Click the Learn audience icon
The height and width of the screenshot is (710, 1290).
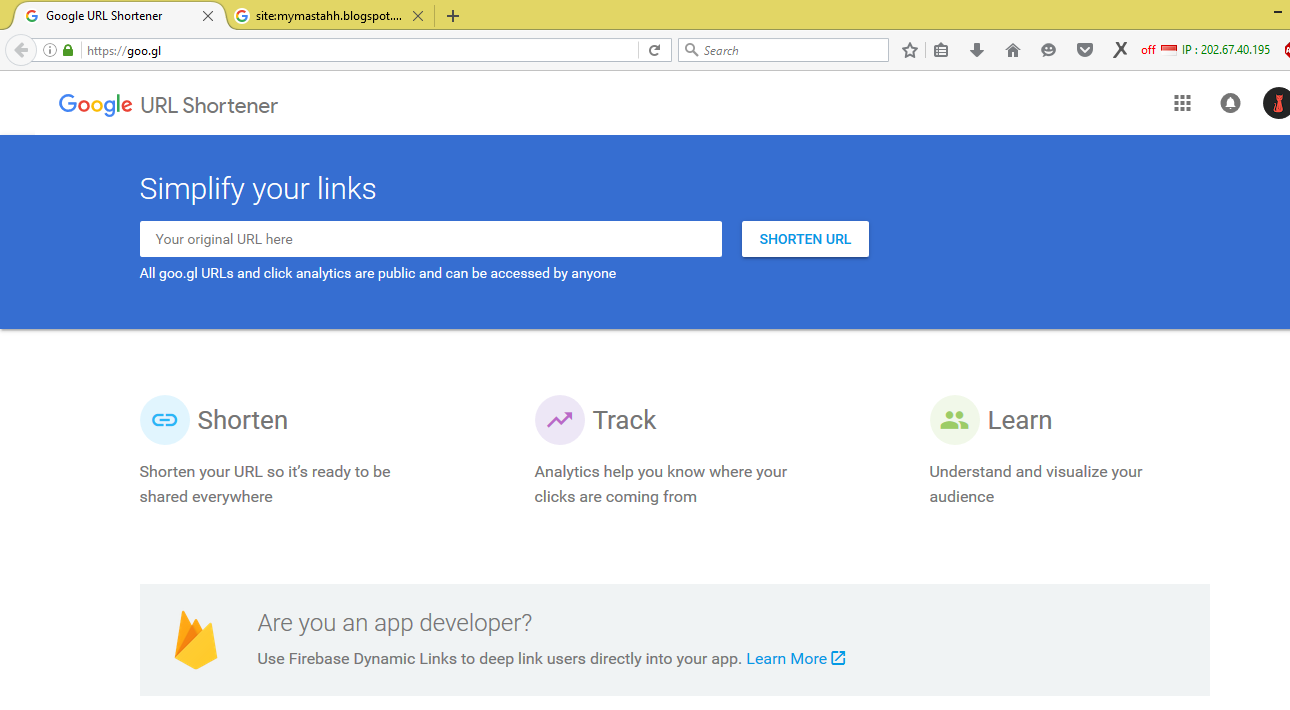point(954,420)
